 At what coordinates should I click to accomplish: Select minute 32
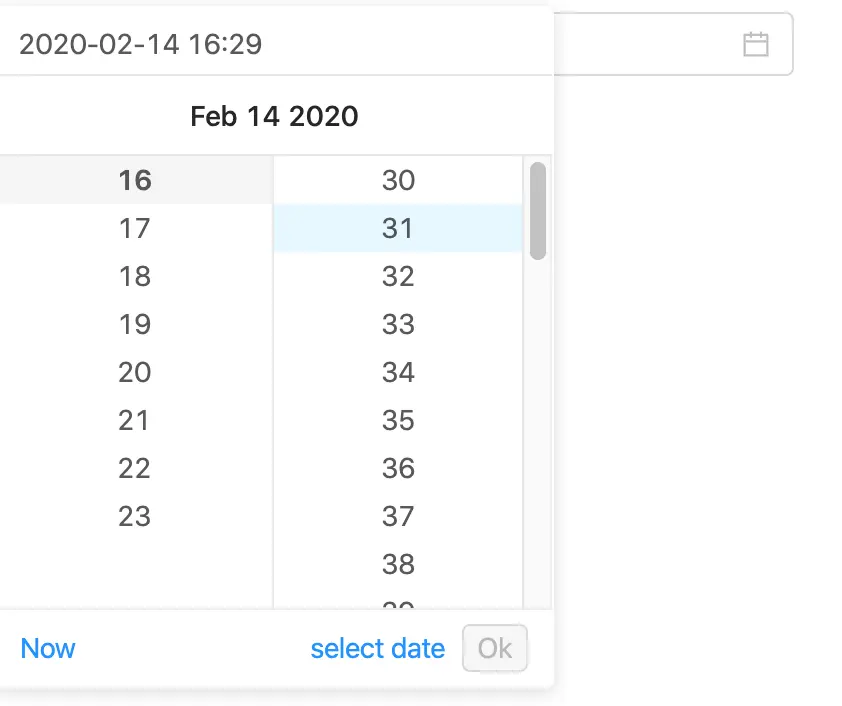398,276
